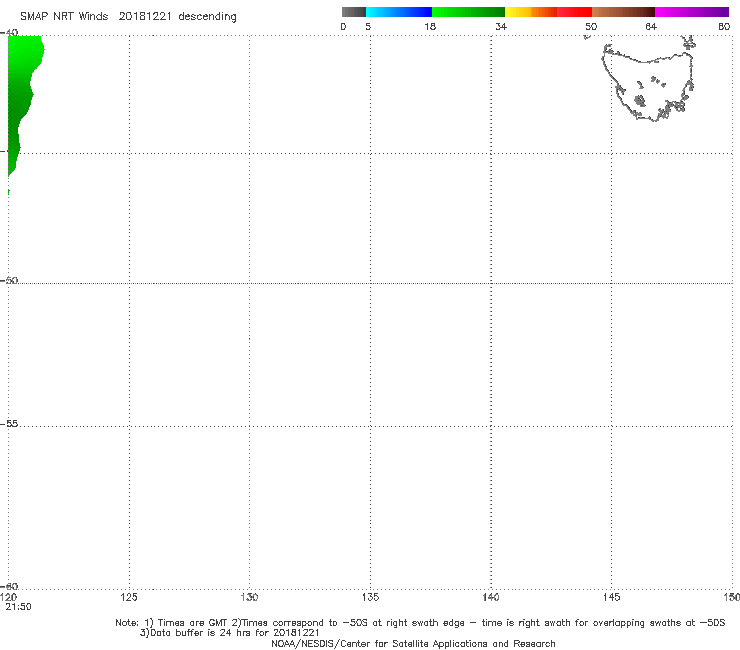
Task: Click the swath time label "21:50"
Action: (18, 607)
